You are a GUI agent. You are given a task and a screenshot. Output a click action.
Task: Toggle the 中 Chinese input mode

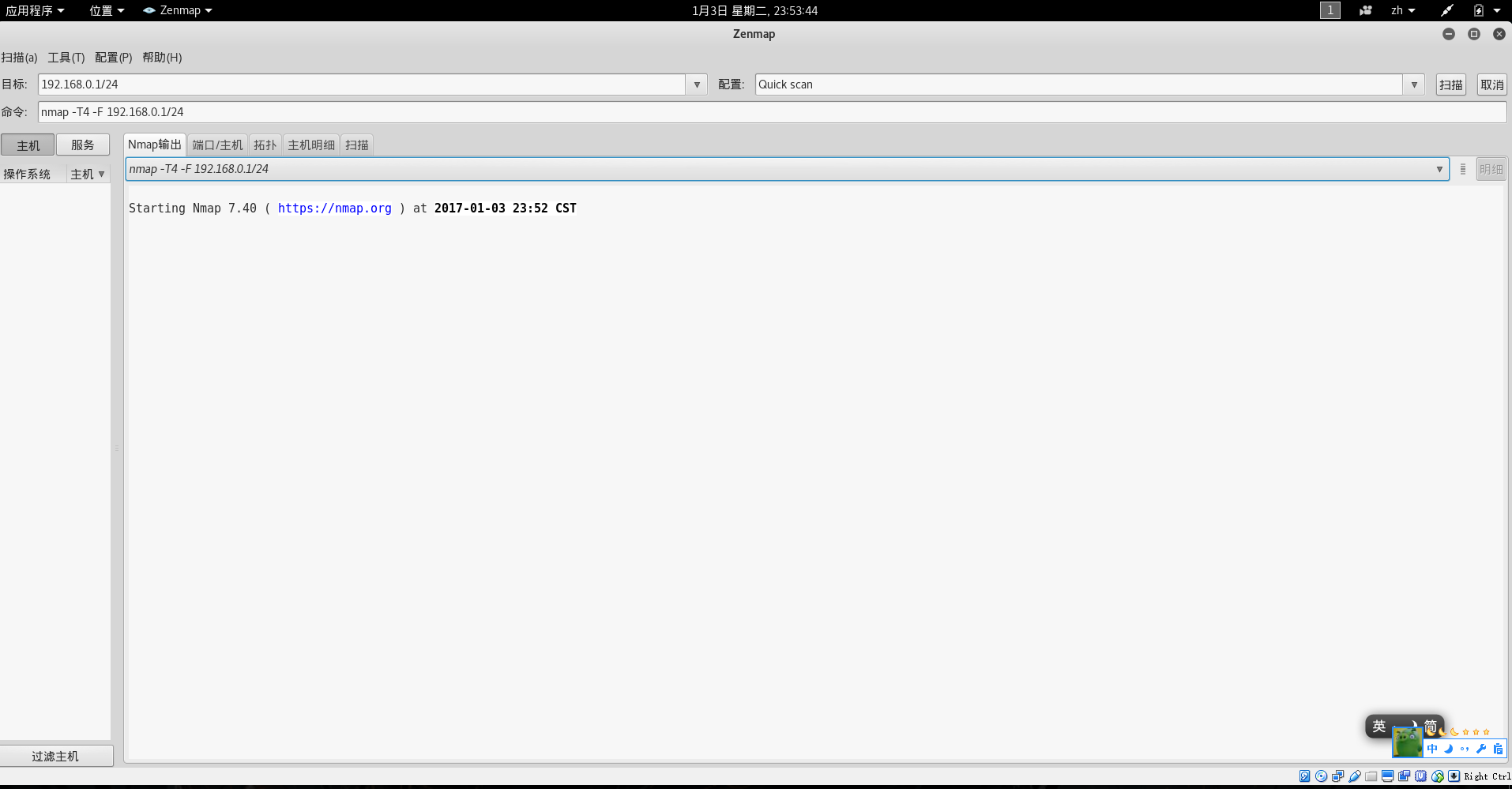1432,749
